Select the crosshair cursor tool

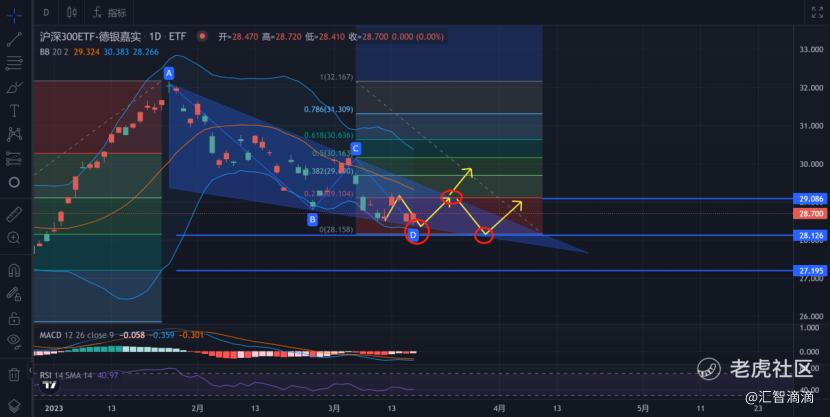(14, 14)
